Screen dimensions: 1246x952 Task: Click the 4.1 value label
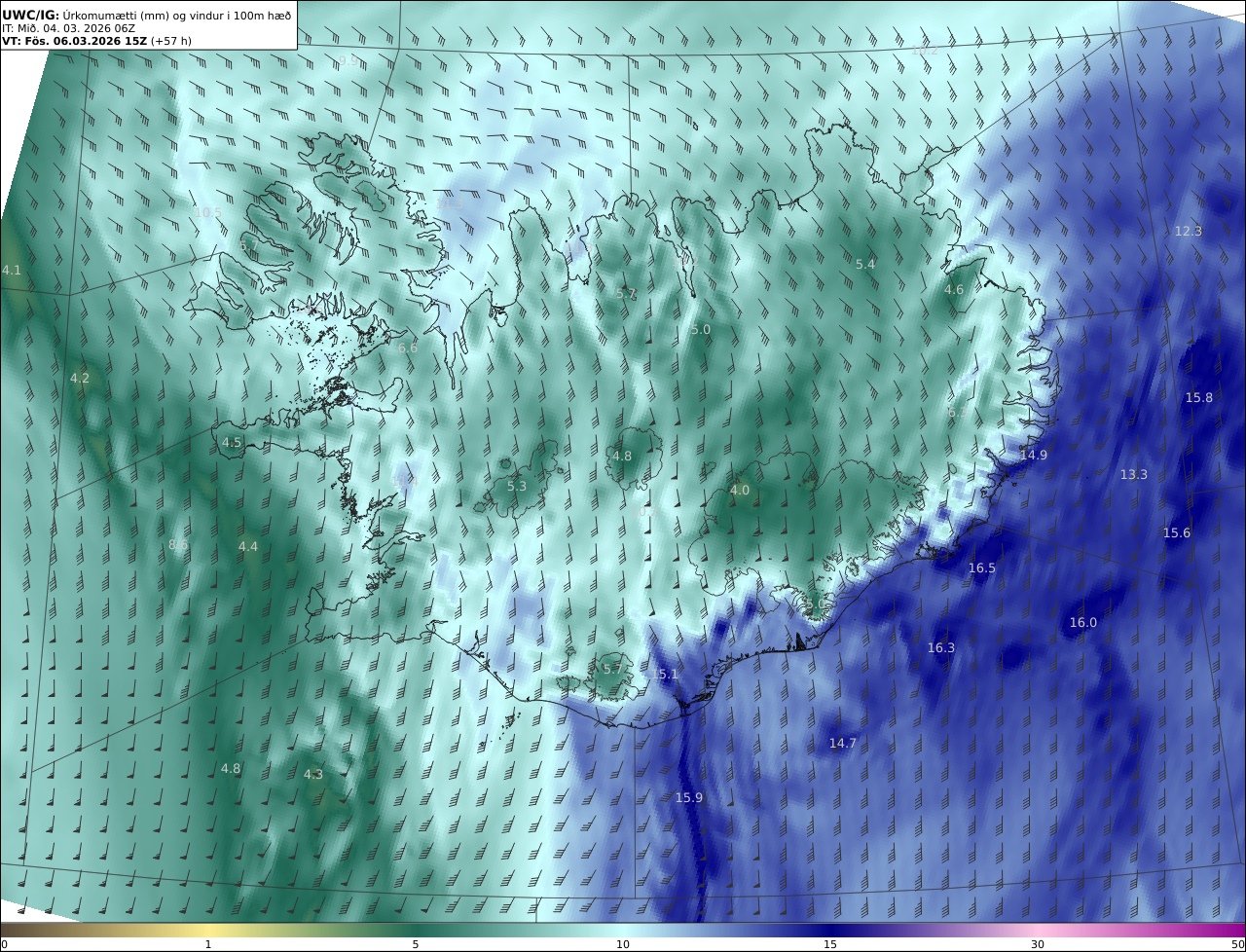tap(11, 271)
